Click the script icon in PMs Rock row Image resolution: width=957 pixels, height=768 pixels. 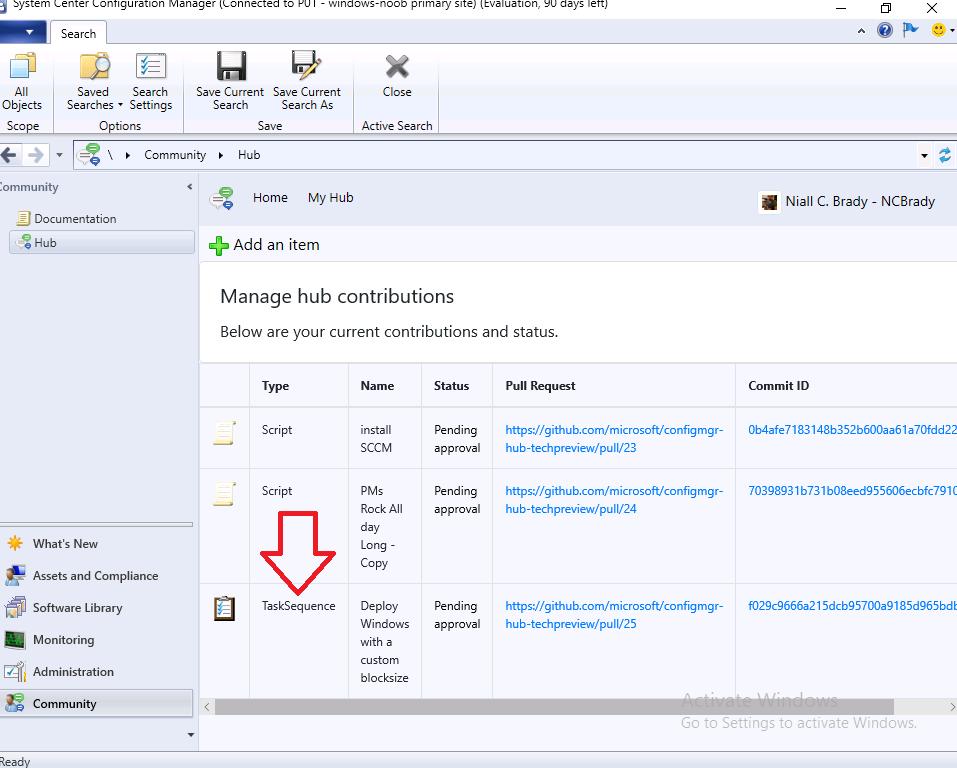tap(225, 493)
